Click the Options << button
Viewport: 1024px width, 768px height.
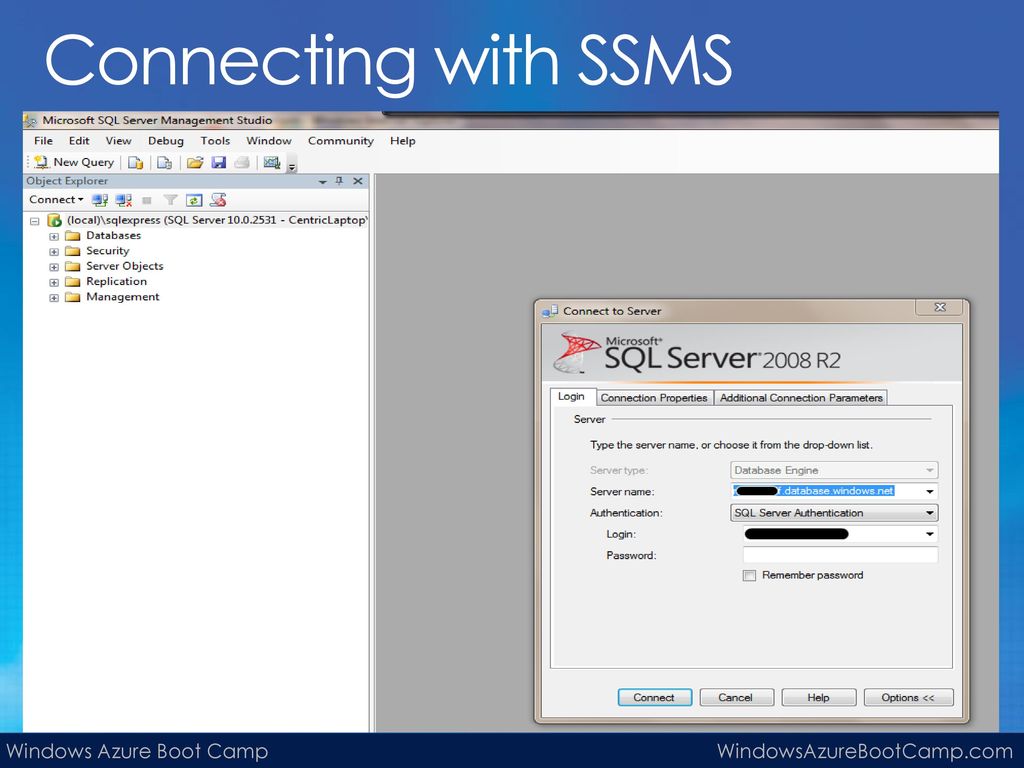pos(908,697)
